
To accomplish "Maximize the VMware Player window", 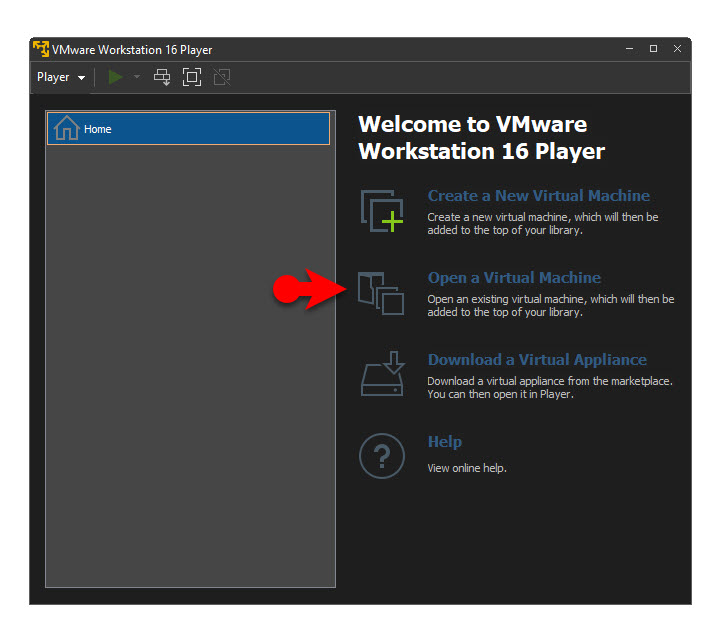I will point(653,48).
